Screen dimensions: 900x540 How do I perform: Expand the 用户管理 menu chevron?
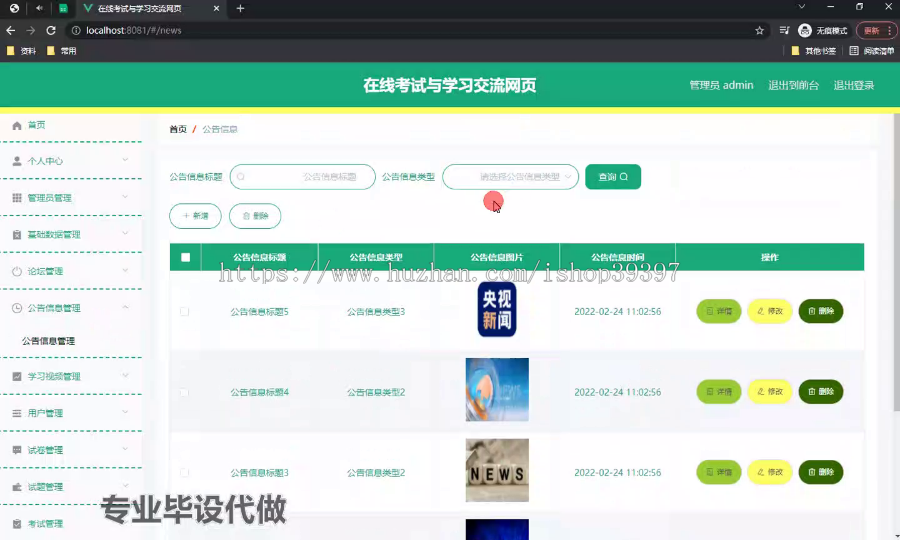point(125,412)
